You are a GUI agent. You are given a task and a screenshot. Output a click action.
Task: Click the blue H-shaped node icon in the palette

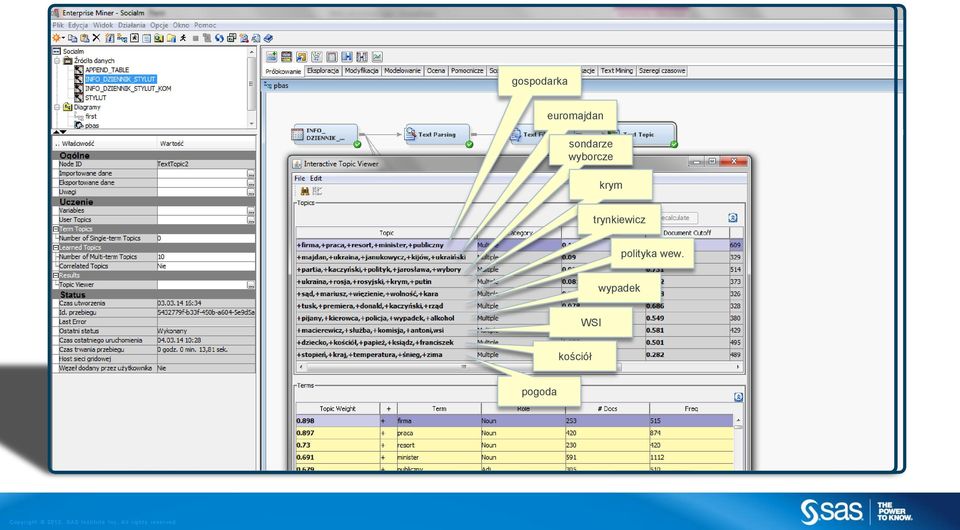tap(347, 57)
